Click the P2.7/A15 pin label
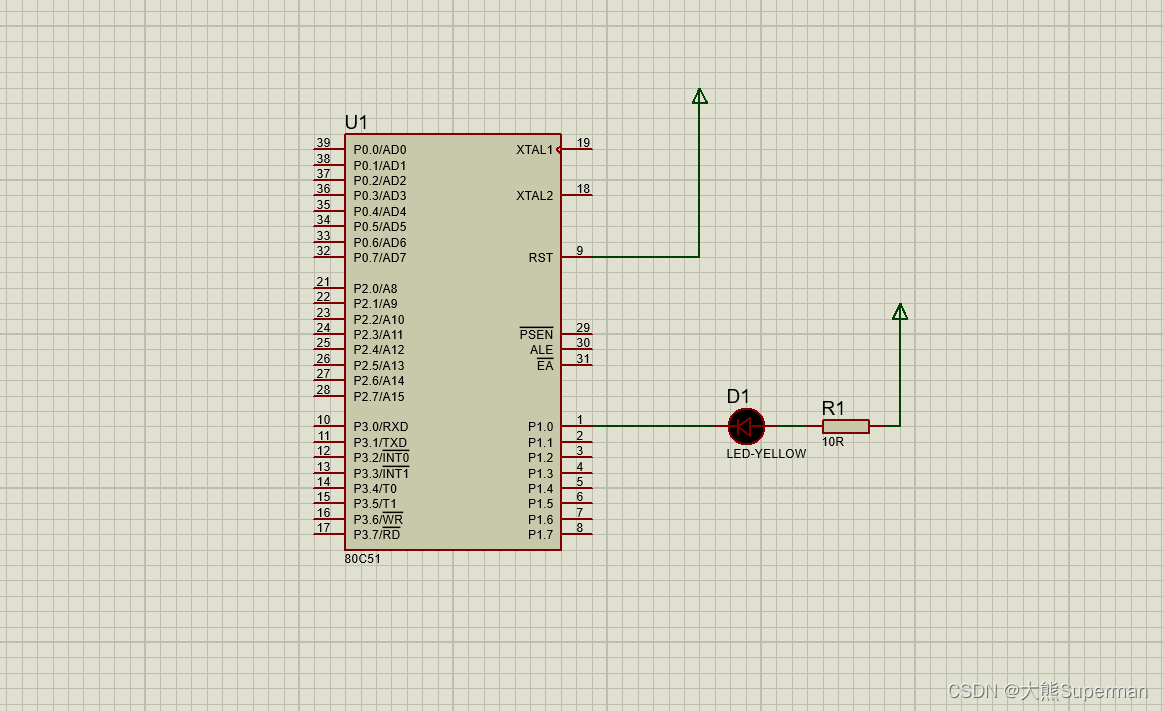The width and height of the screenshot is (1163, 711). coord(379,397)
